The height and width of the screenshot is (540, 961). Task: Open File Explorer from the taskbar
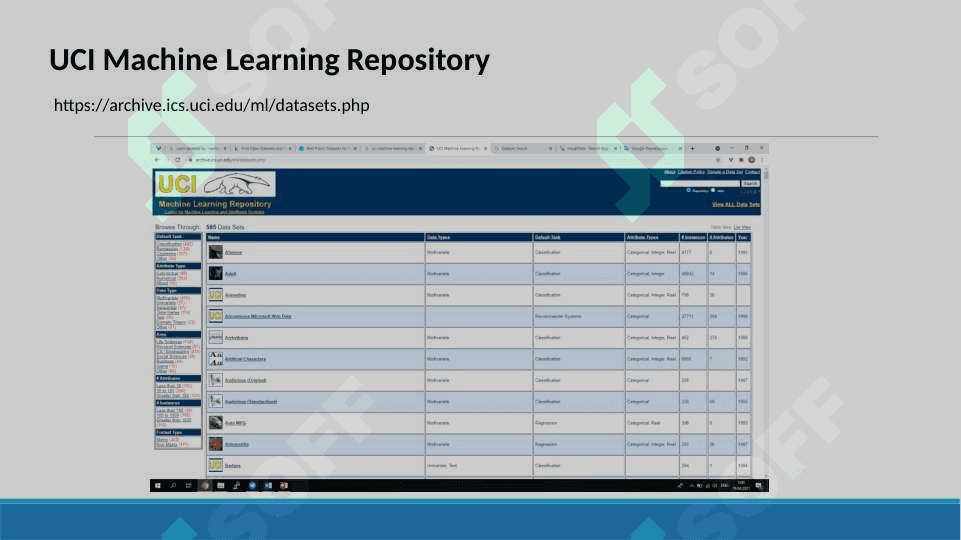[x=221, y=485]
